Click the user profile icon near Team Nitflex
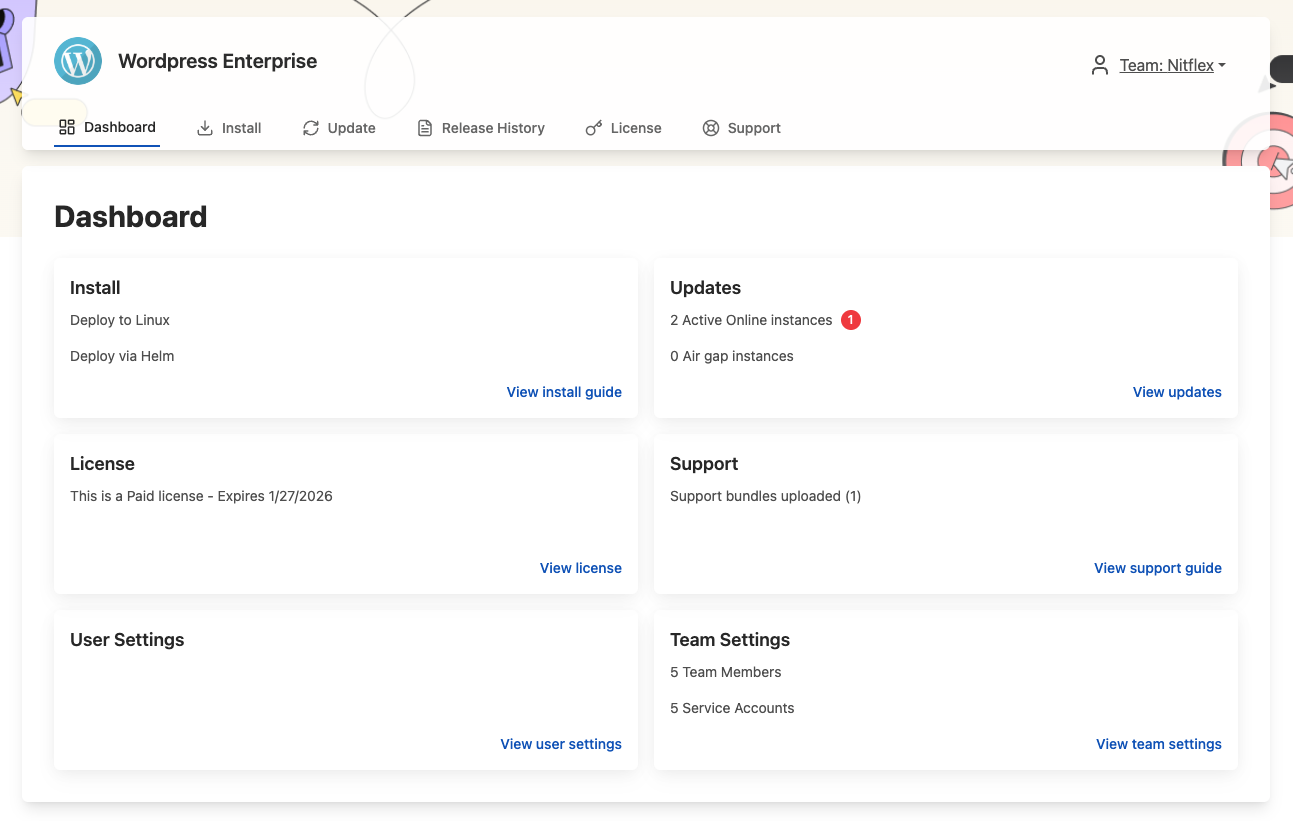The width and height of the screenshot is (1293, 821). coord(1099,64)
